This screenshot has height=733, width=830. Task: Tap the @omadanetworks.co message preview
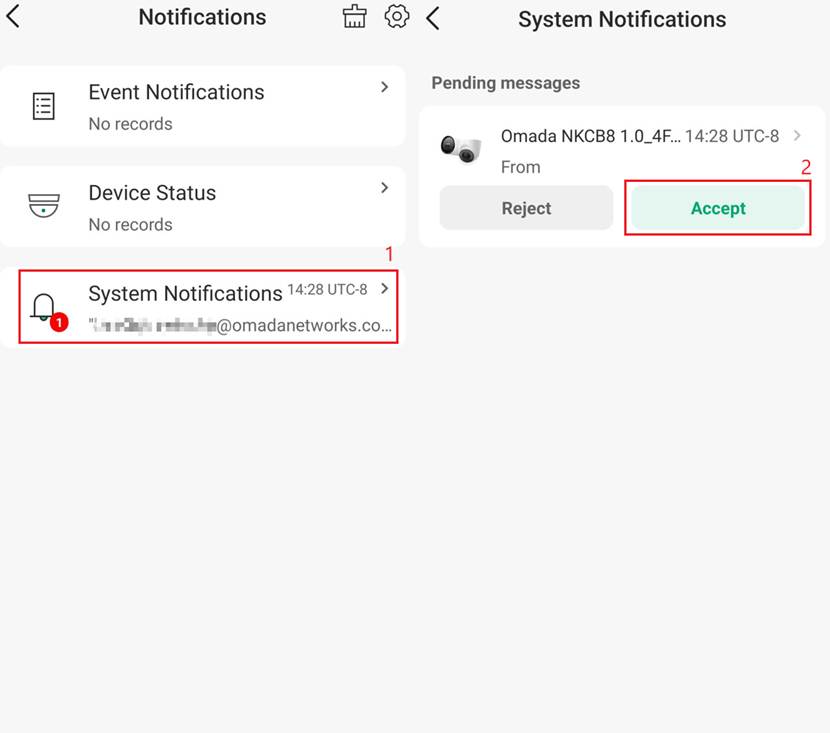pos(240,325)
